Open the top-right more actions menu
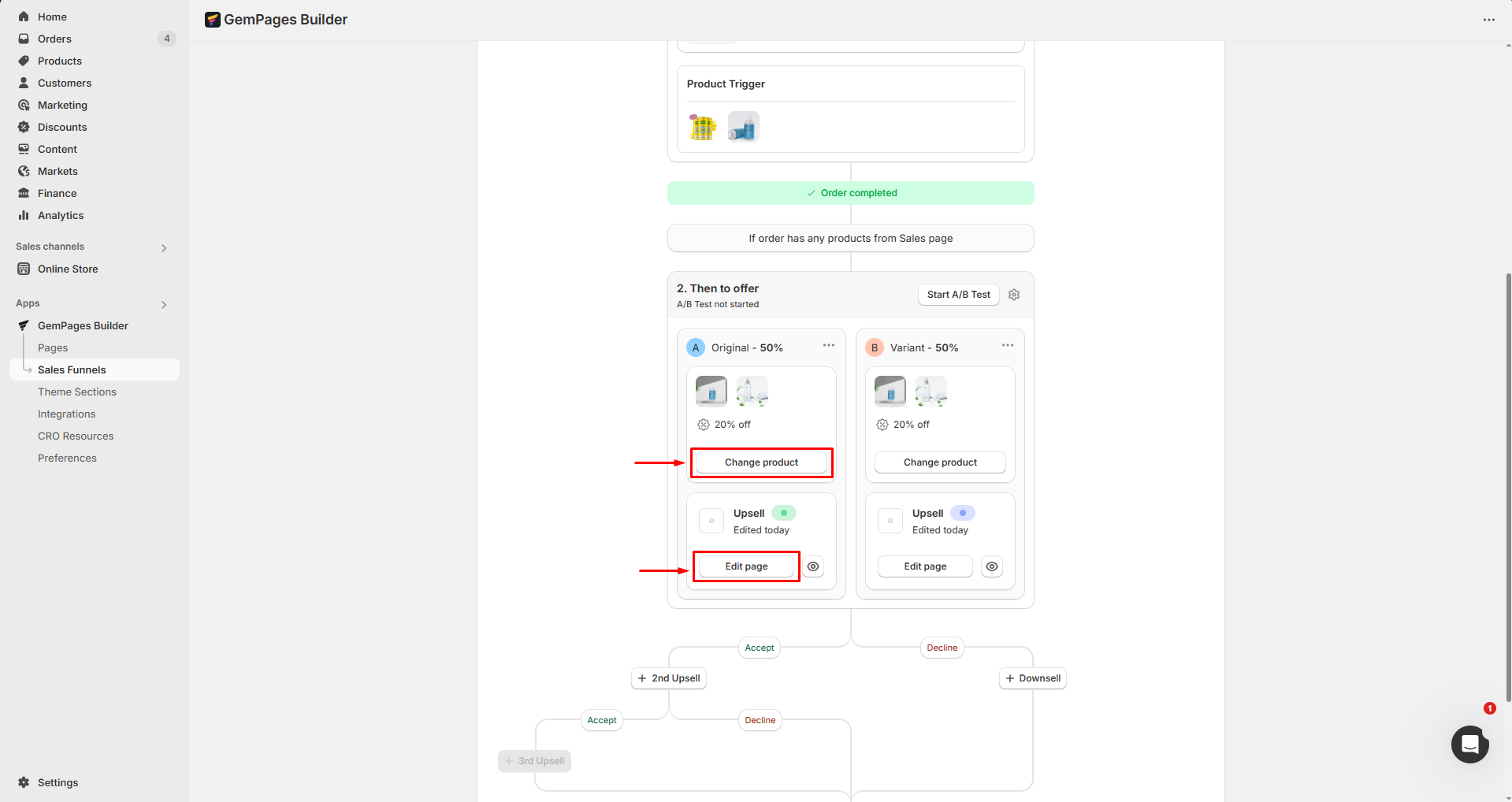The image size is (1512, 802). pyautogui.click(x=1488, y=20)
